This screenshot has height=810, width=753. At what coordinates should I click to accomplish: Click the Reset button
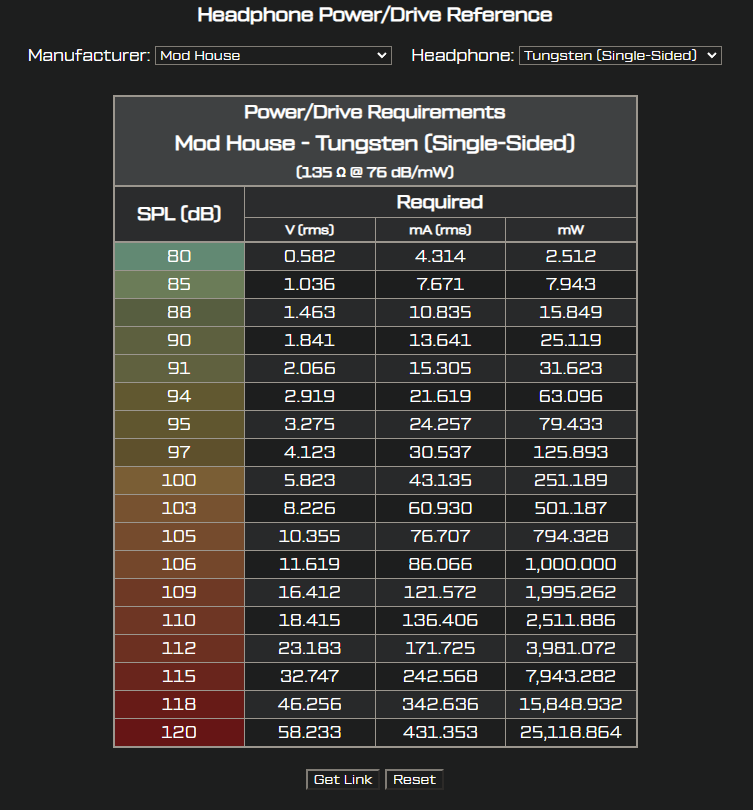coord(414,780)
